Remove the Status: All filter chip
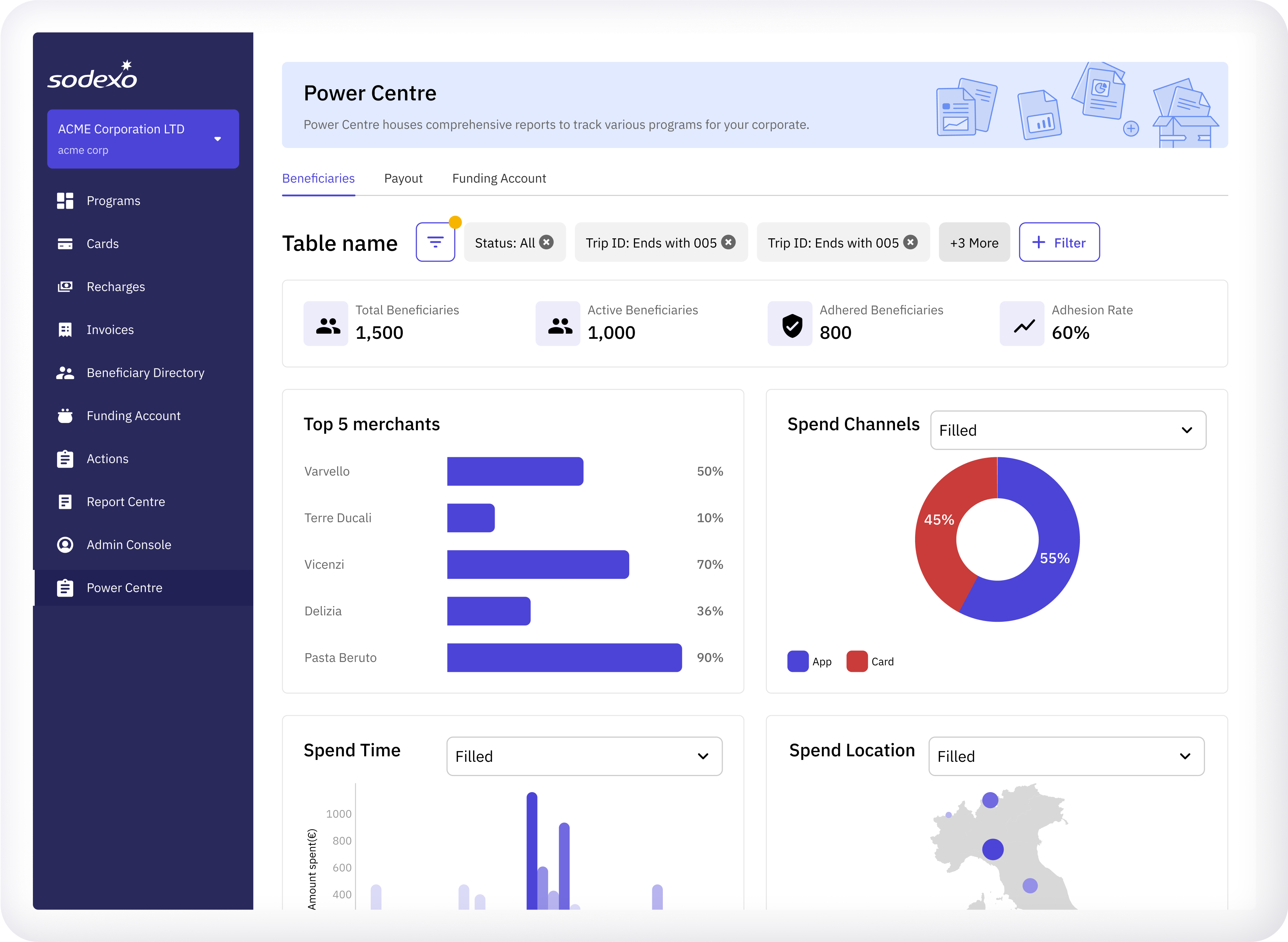The width and height of the screenshot is (1288, 942). pos(546,242)
